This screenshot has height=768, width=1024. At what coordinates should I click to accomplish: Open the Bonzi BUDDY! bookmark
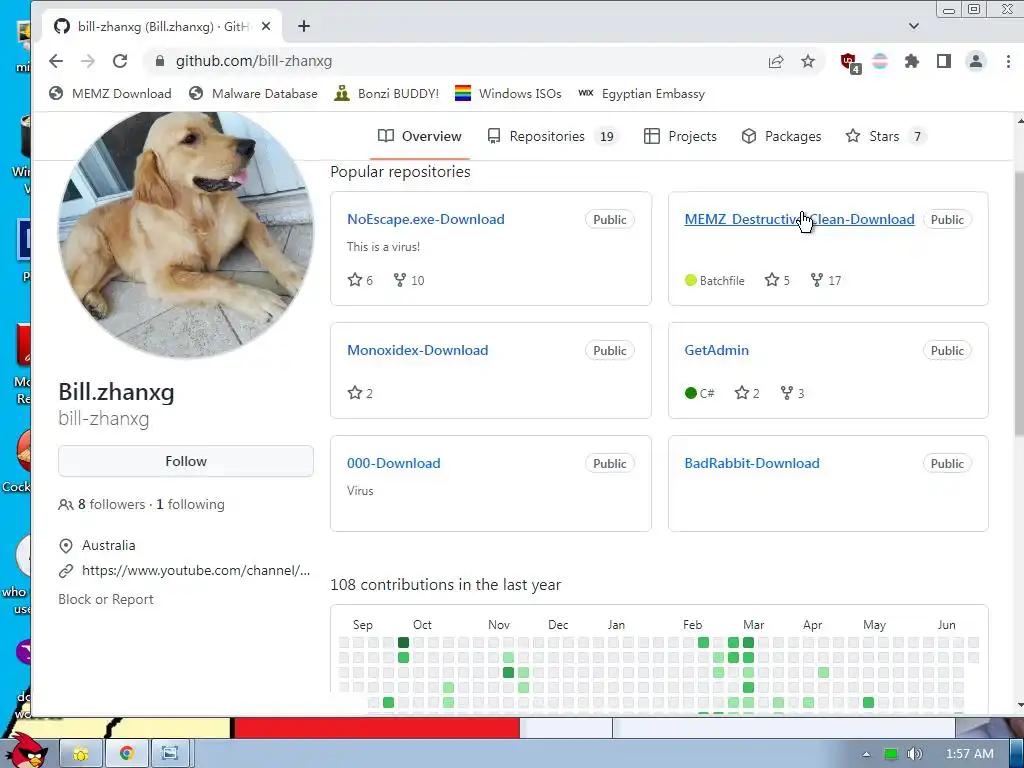pos(386,93)
